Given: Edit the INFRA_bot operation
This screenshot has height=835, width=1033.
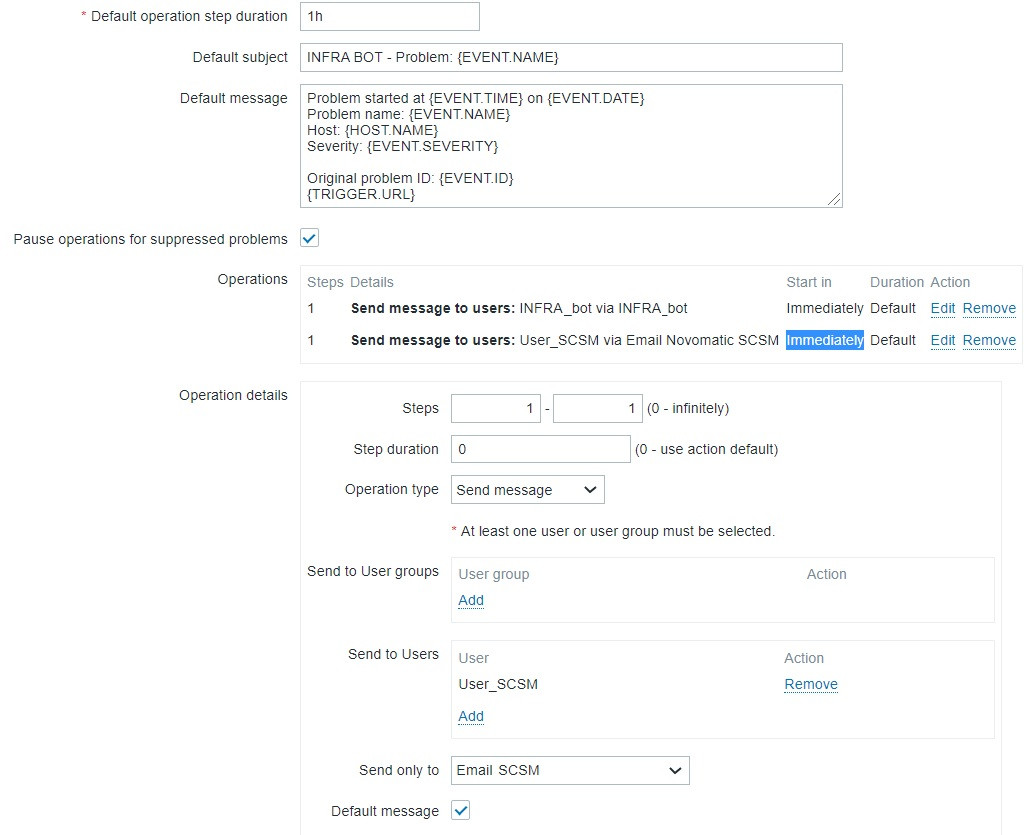Looking at the screenshot, I should (x=943, y=308).
